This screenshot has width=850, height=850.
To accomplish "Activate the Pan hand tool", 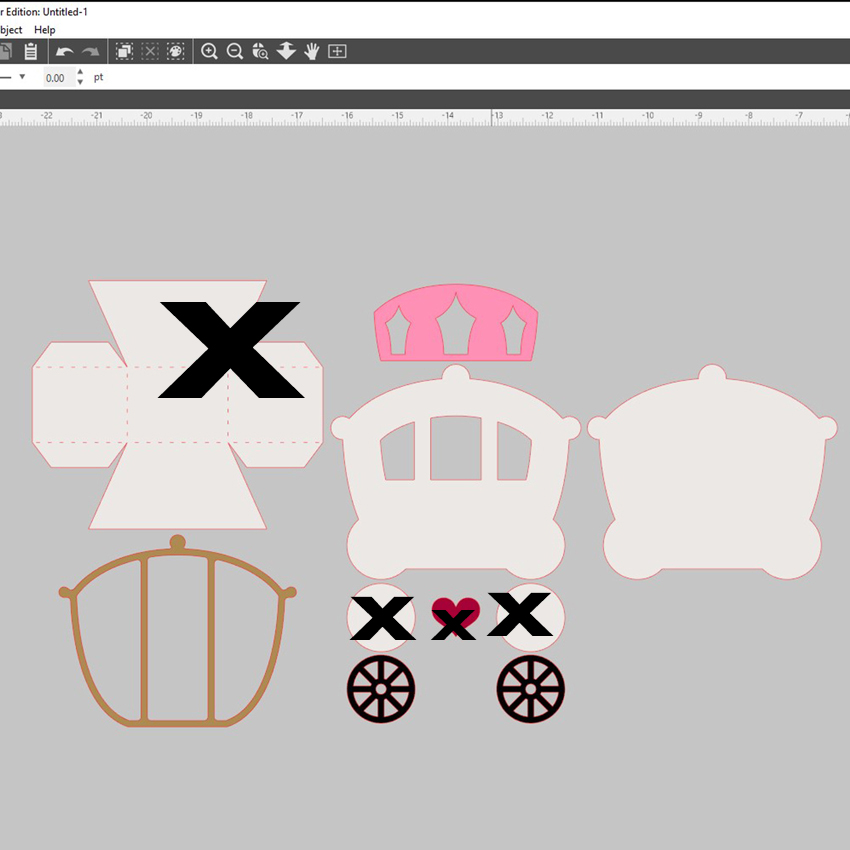I will (x=312, y=51).
